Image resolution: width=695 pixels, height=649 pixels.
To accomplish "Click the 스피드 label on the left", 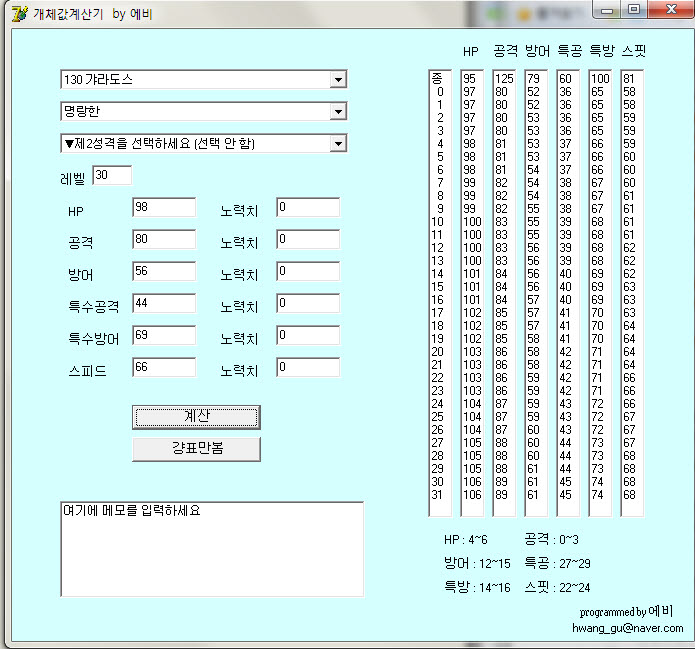I will (87, 371).
